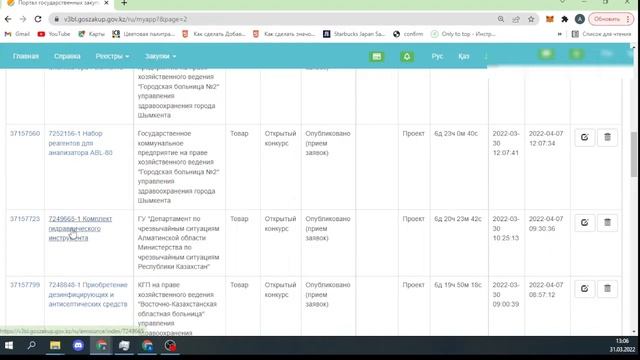The height and width of the screenshot is (360, 640).
Task: Go forward with the browser forward arrow
Action: click(x=23, y=19)
